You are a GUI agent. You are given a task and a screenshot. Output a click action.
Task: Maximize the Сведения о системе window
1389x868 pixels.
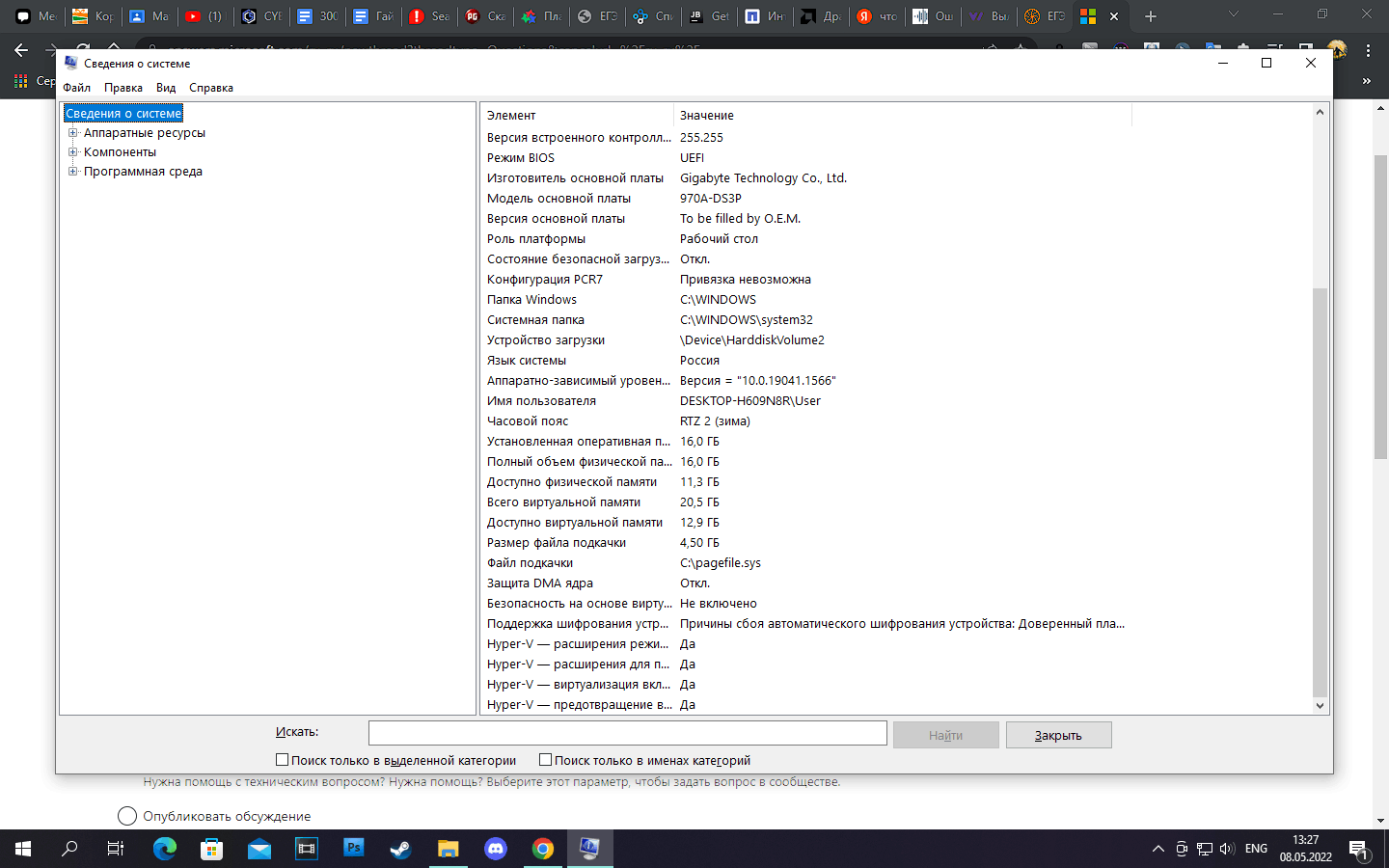pyautogui.click(x=1266, y=63)
